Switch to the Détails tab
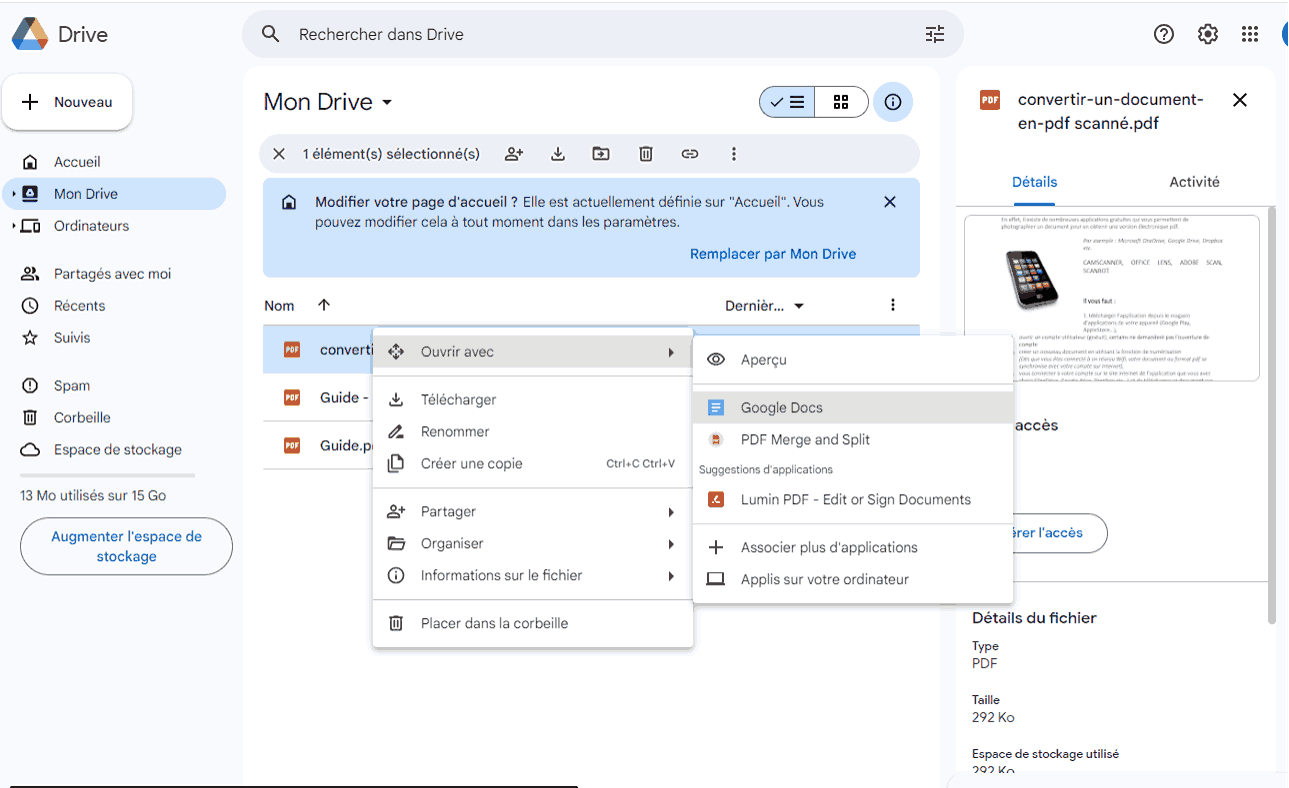 click(x=1034, y=182)
